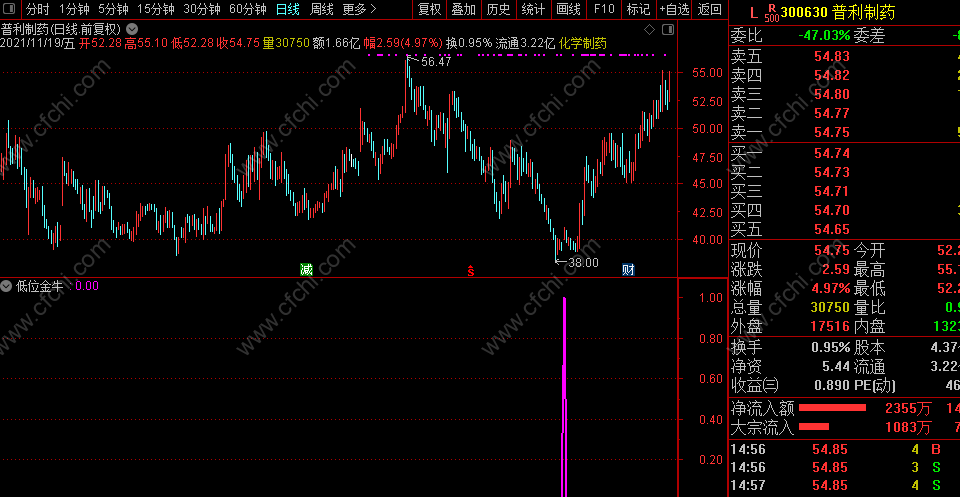Click 卖二 price 54.77
Screen dimensions: 960x497
tap(831, 113)
